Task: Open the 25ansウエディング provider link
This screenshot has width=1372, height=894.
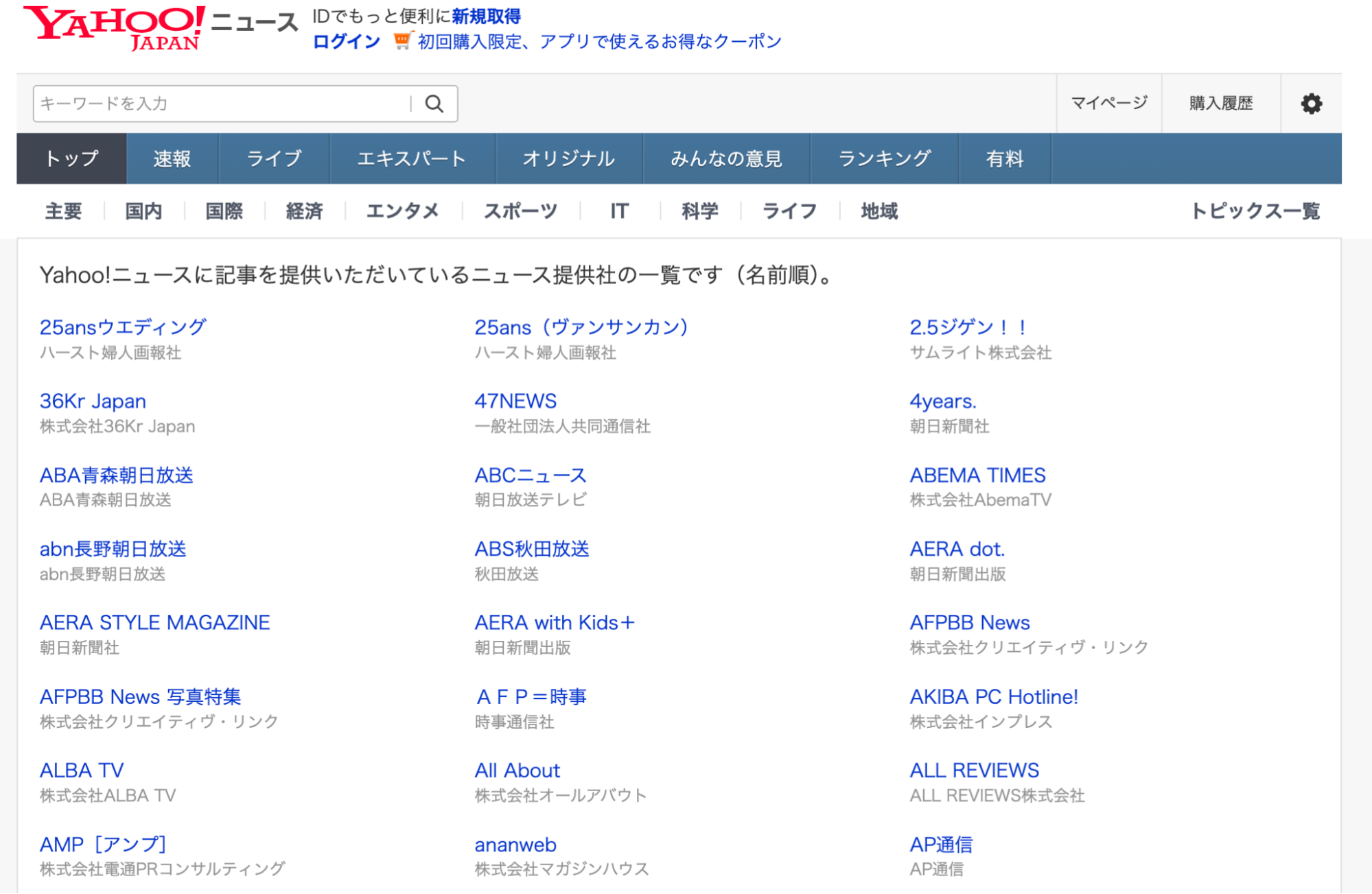Action: [x=123, y=327]
